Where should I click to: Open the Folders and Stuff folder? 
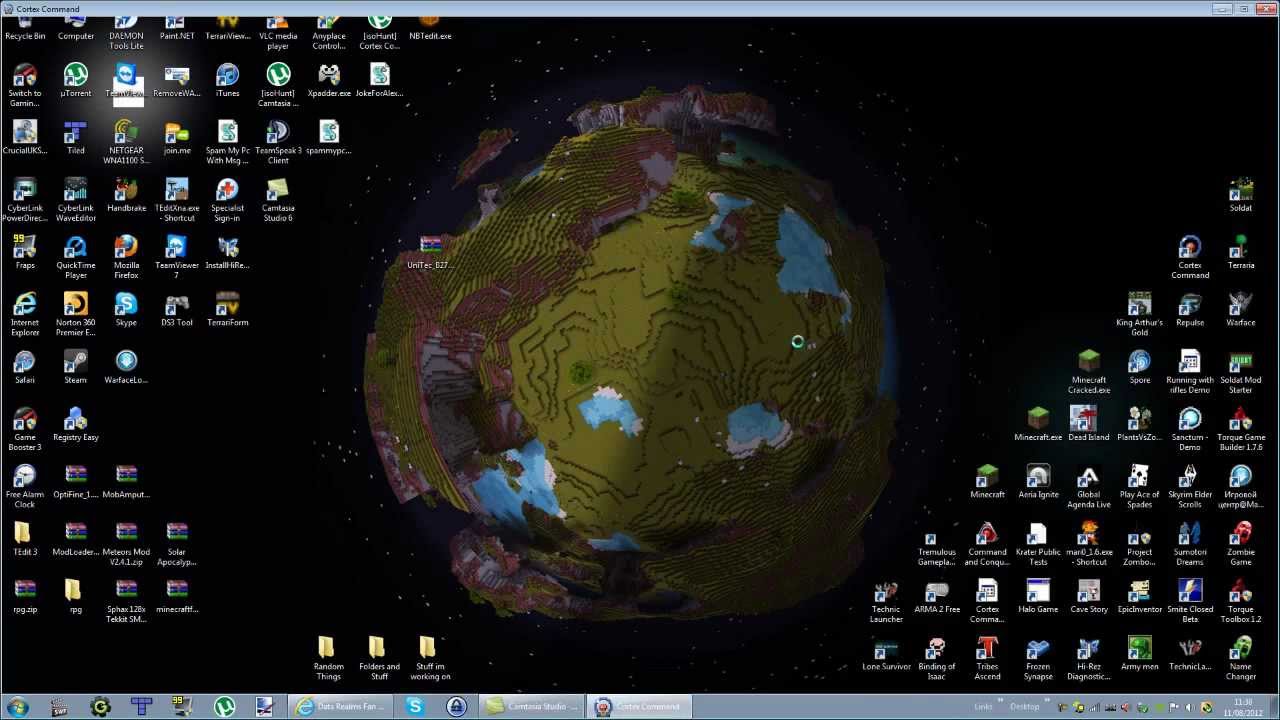[x=379, y=658]
